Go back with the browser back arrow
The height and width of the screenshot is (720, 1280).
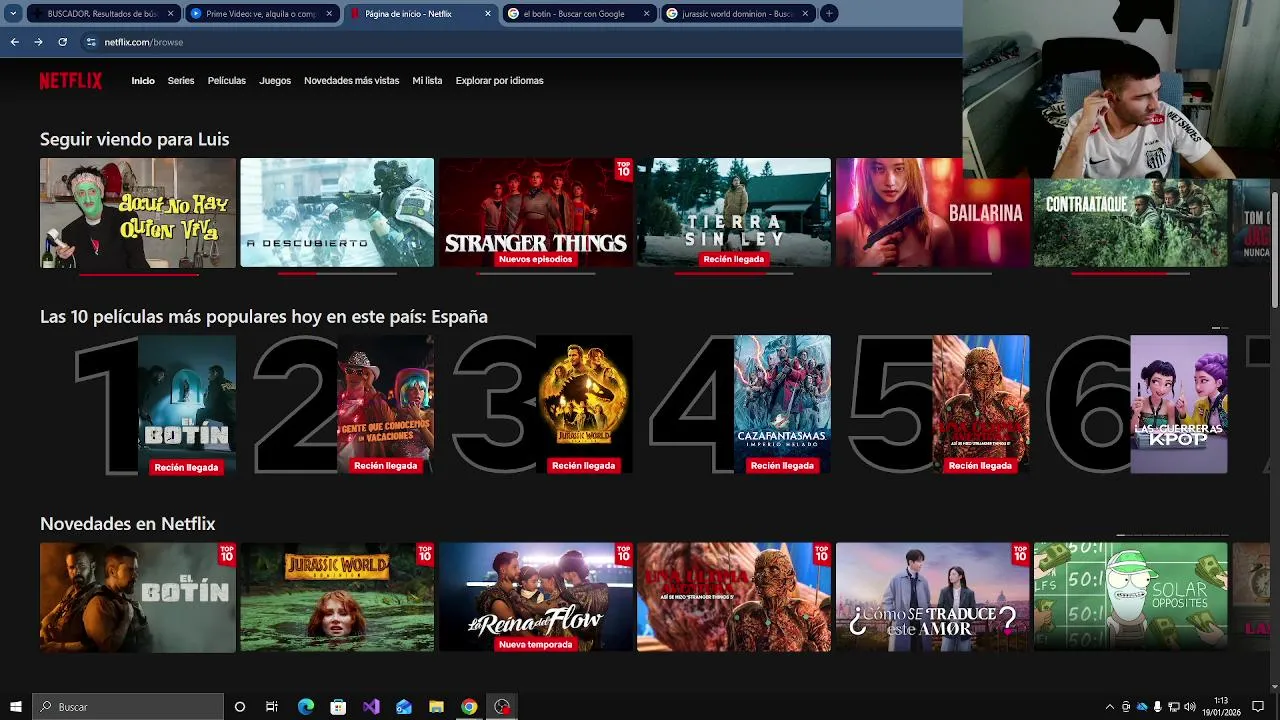tap(14, 42)
